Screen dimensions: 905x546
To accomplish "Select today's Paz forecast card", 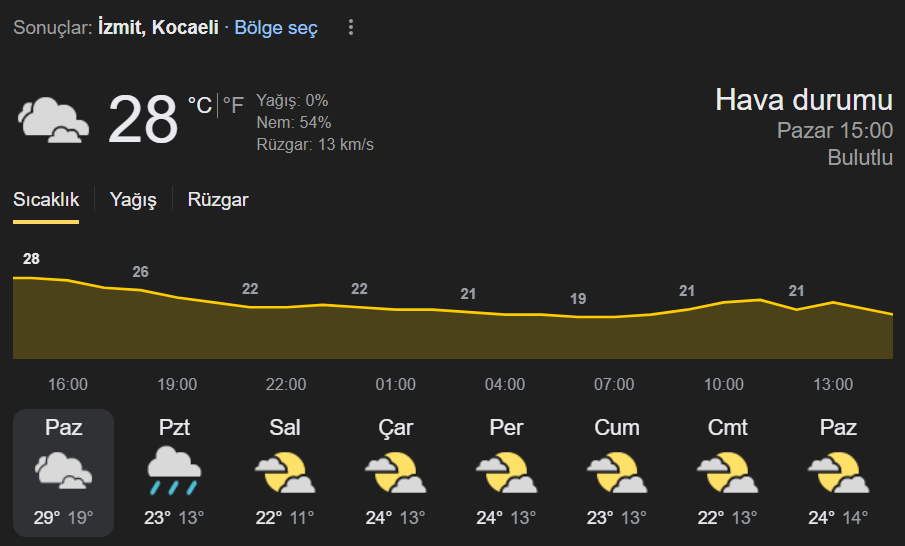I will coord(63,473).
